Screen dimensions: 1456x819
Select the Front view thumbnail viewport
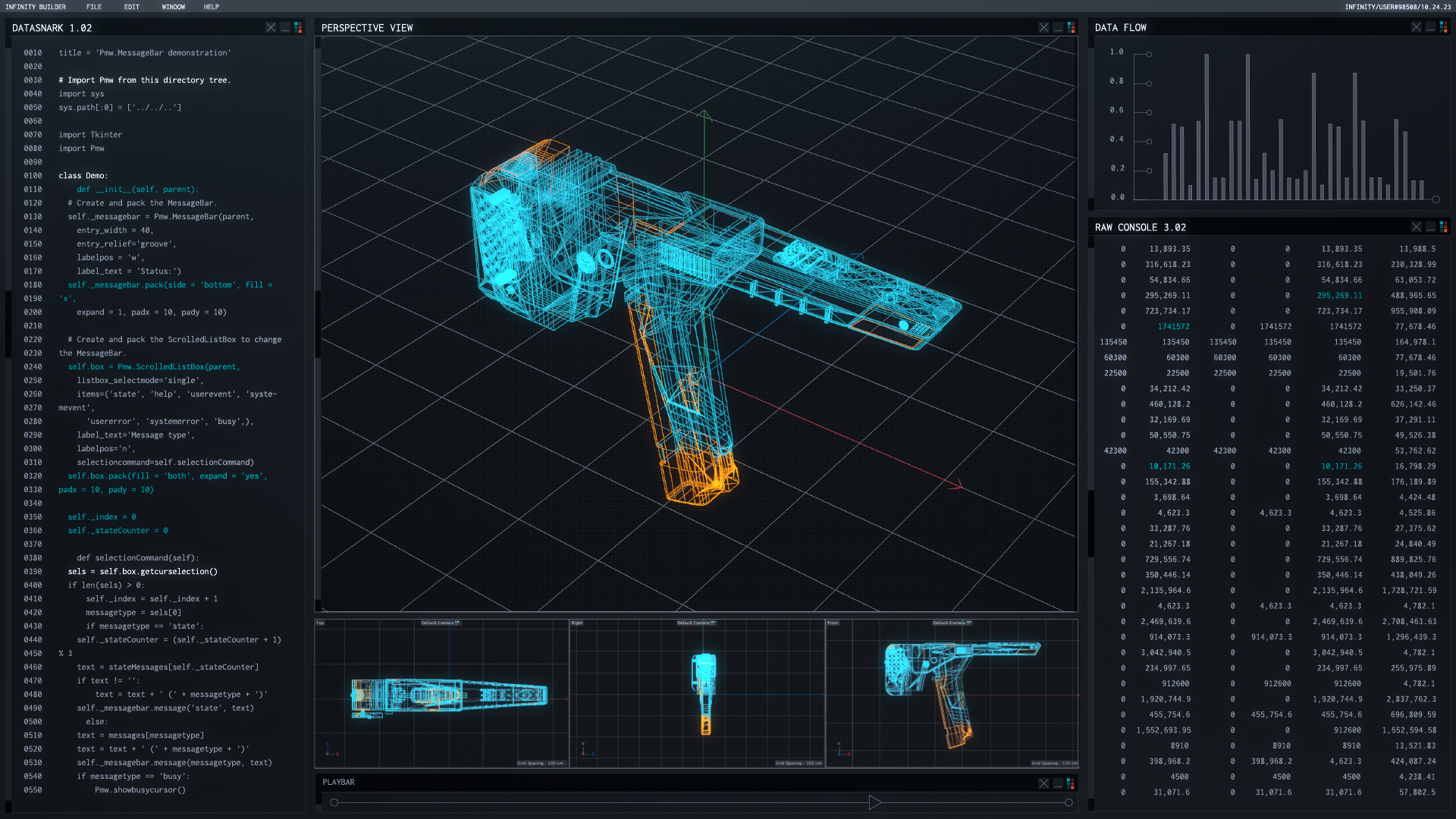click(x=952, y=694)
